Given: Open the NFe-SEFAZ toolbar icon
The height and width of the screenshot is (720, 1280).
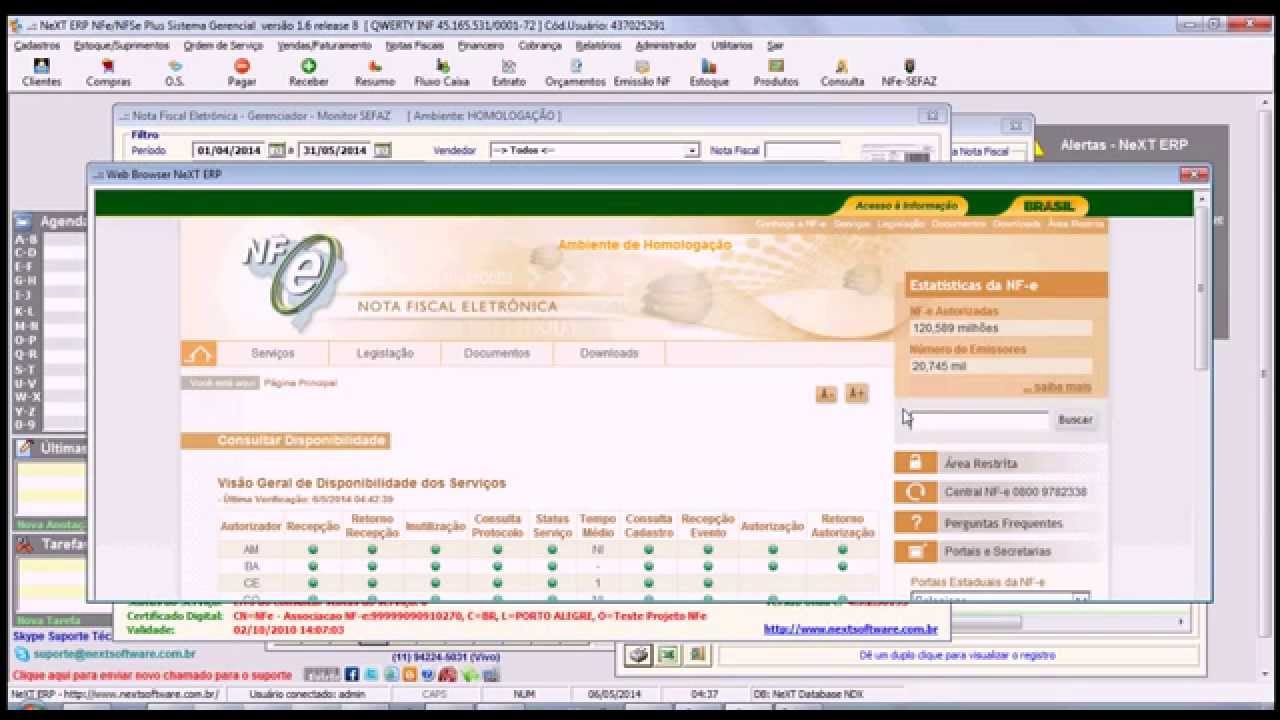Looking at the screenshot, I should click(x=909, y=73).
